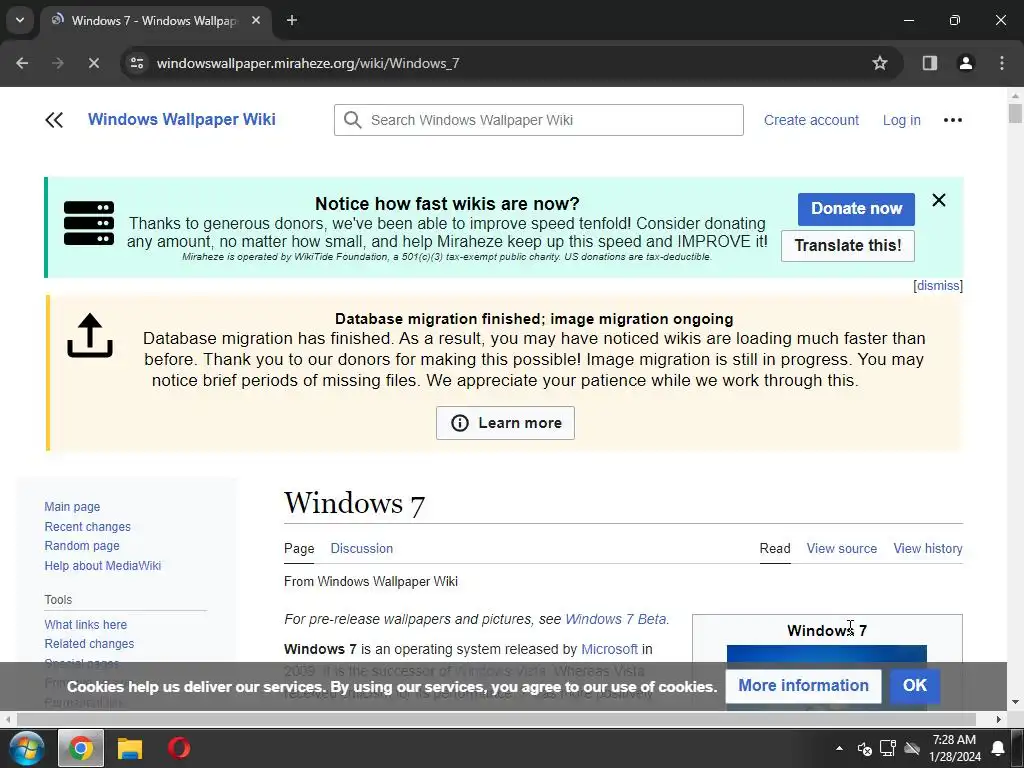Launch Opera from the taskbar
The width and height of the screenshot is (1024, 768).
[179, 748]
